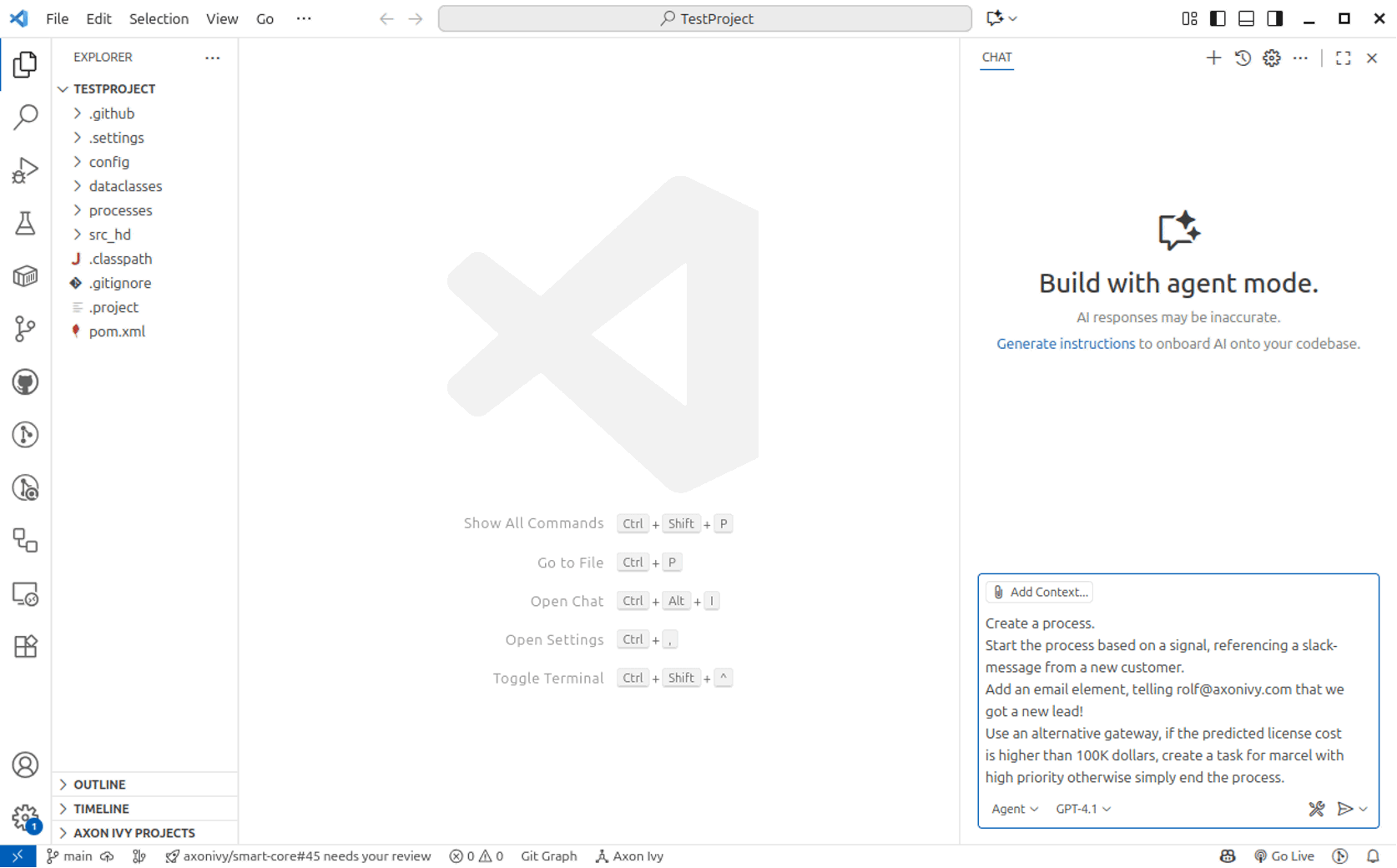Click synchronize changes cloud icon
The image size is (1397, 868).
[107, 856]
